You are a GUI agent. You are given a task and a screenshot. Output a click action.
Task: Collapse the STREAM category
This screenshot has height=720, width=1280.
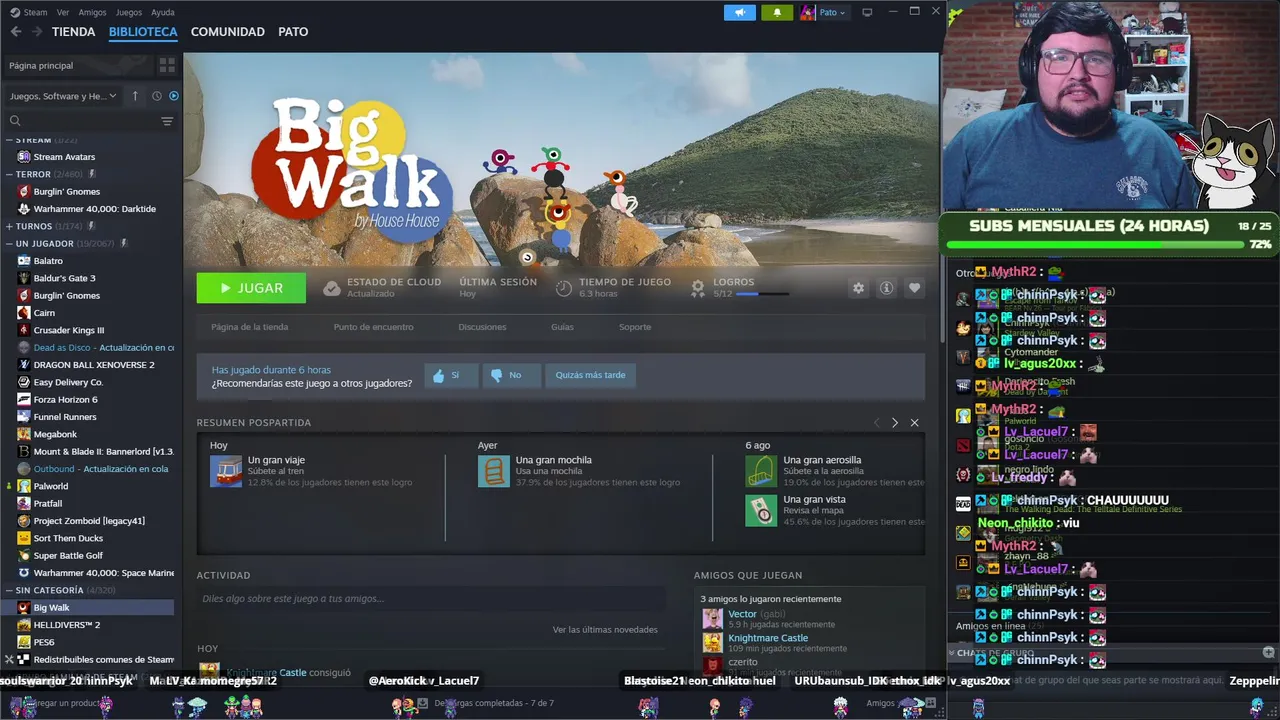pyautogui.click(x=10, y=140)
